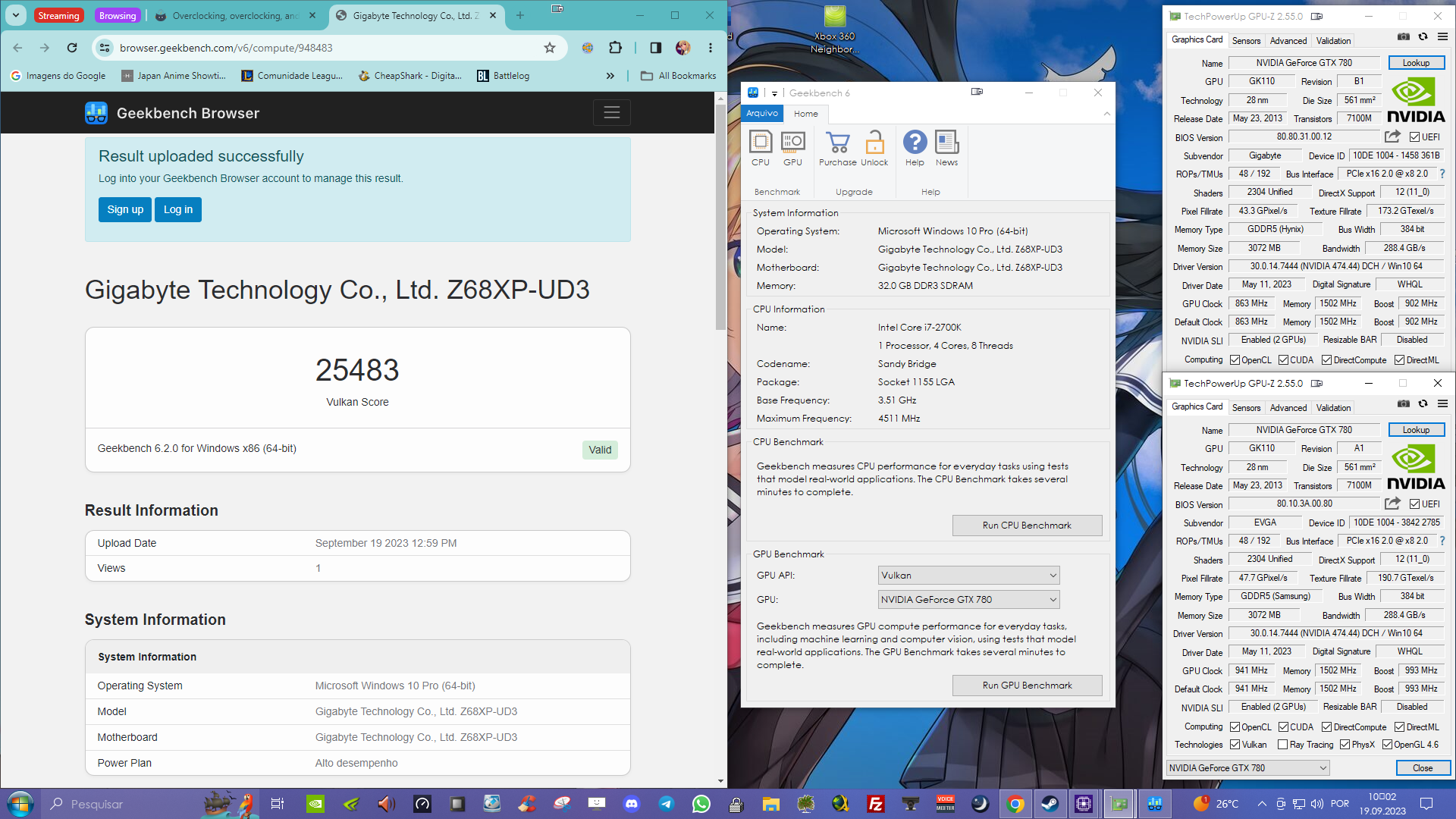Switch to Advanced tab in Gigabyte GPU-Z window
Screen dimensions: 1456x819
(x=1288, y=41)
